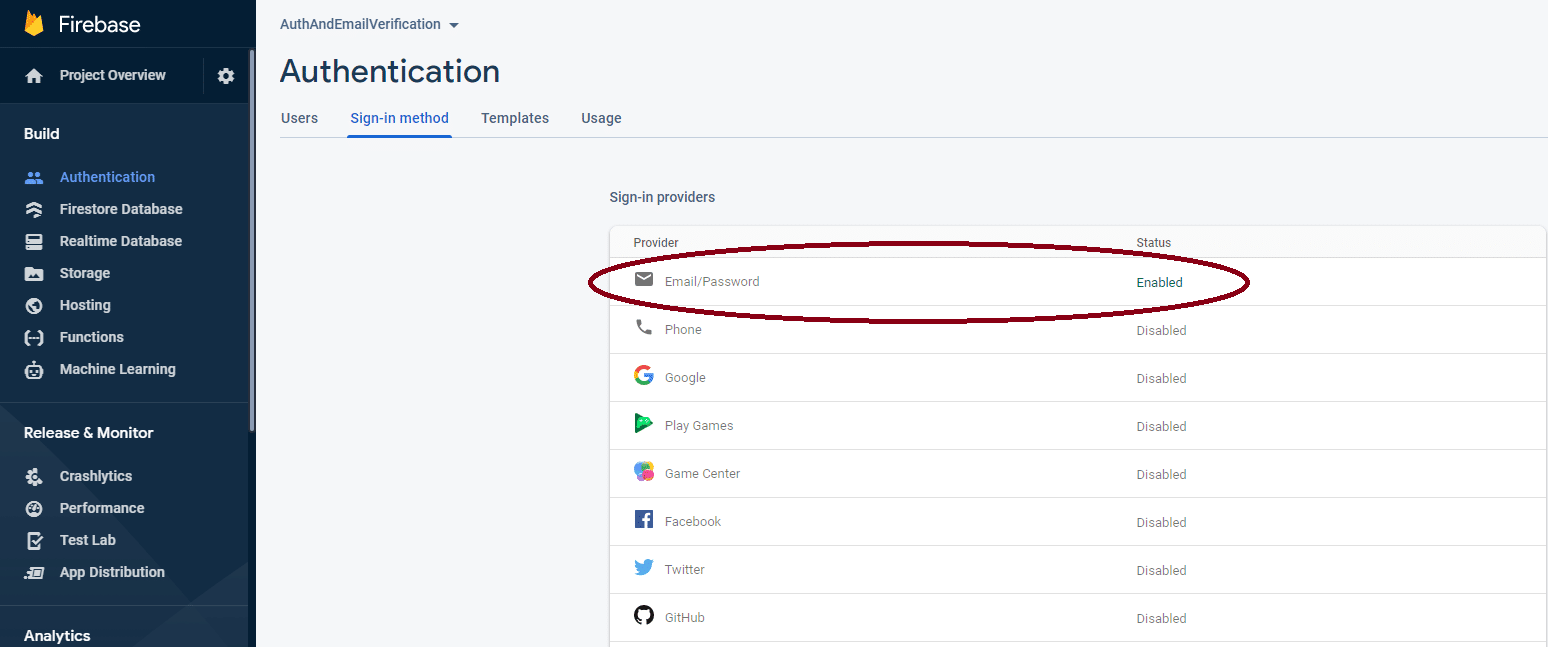This screenshot has width=1549, height=647.
Task: Click the Firebase logo icon
Action: coord(34,24)
